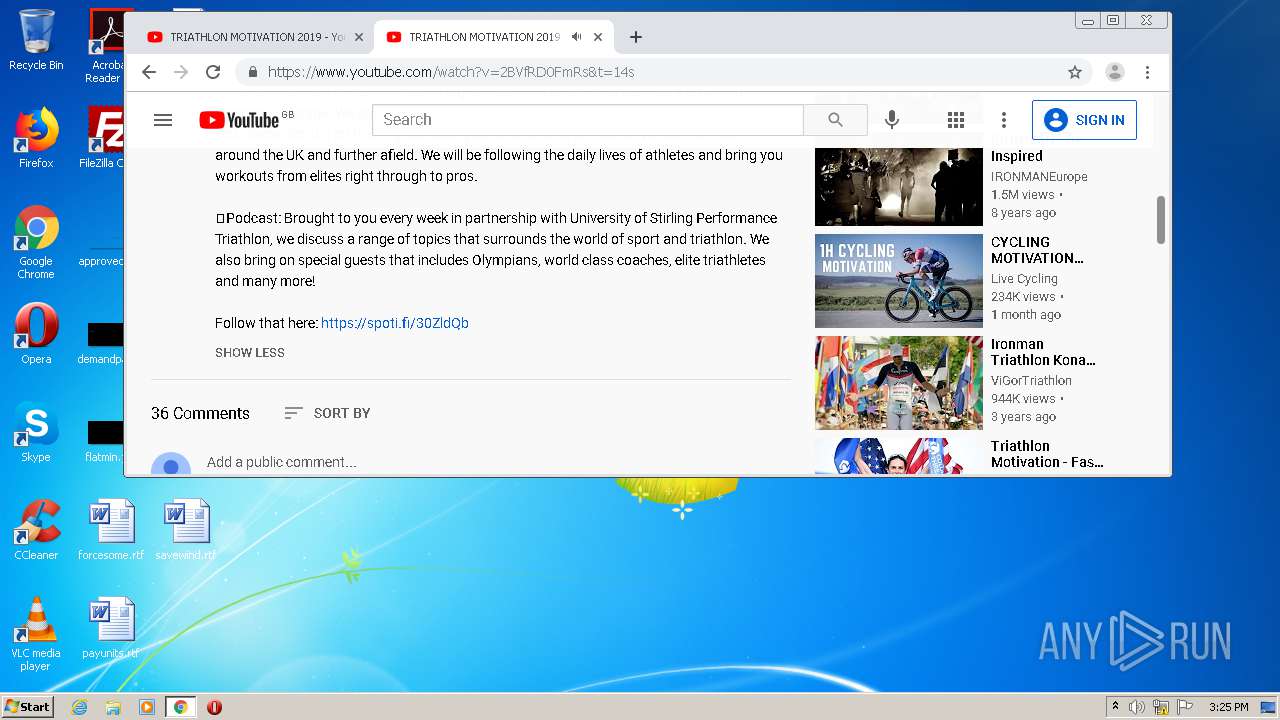Open YouTube settings three-dot menu
This screenshot has width=1280, height=720.
click(x=1004, y=120)
